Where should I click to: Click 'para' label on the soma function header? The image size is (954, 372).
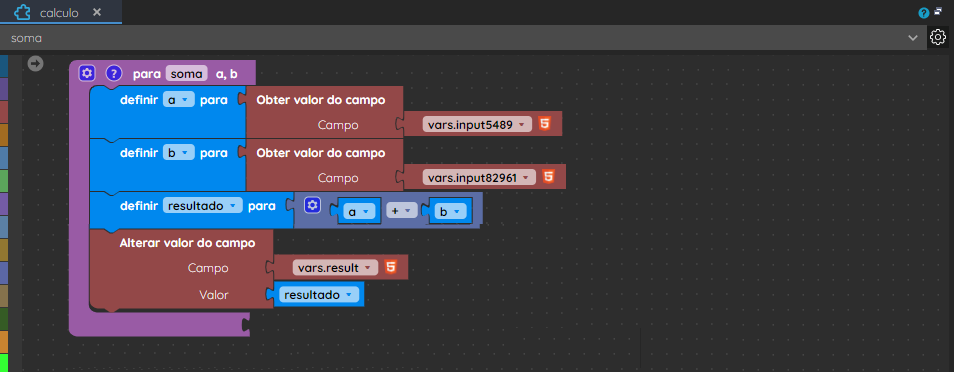[x=146, y=74]
